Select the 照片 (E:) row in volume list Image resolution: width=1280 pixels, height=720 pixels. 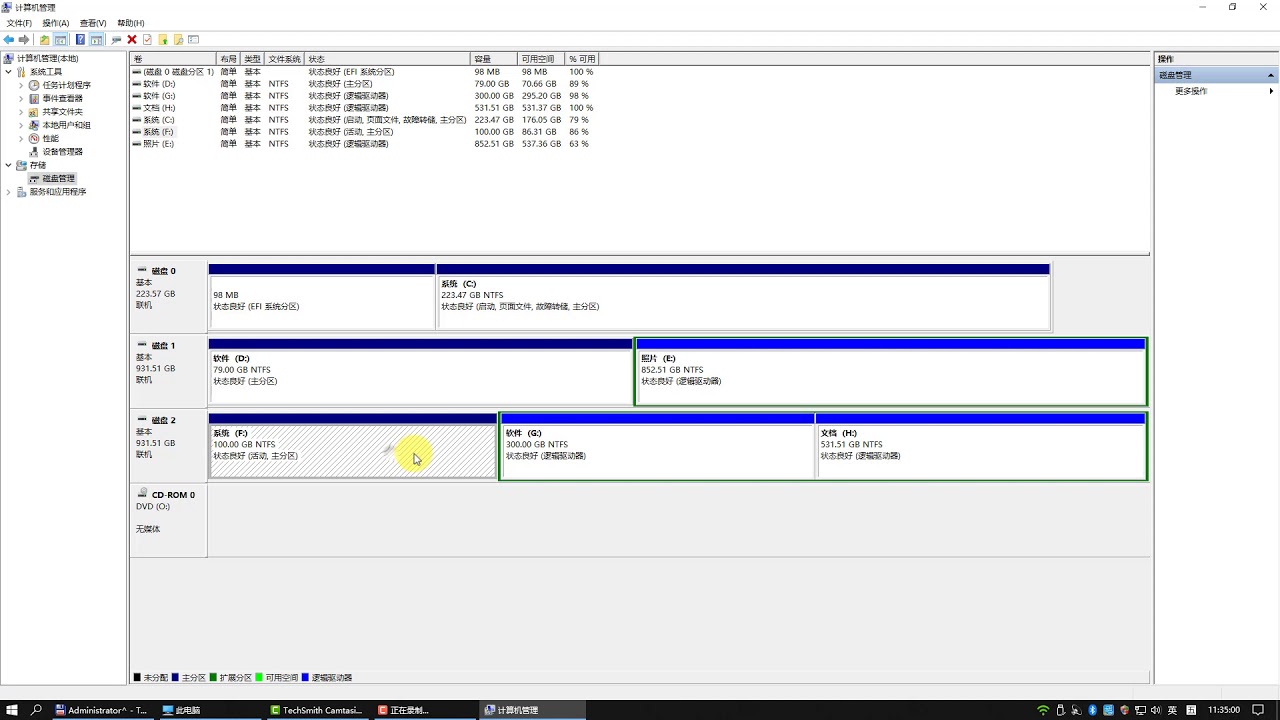pos(364,144)
